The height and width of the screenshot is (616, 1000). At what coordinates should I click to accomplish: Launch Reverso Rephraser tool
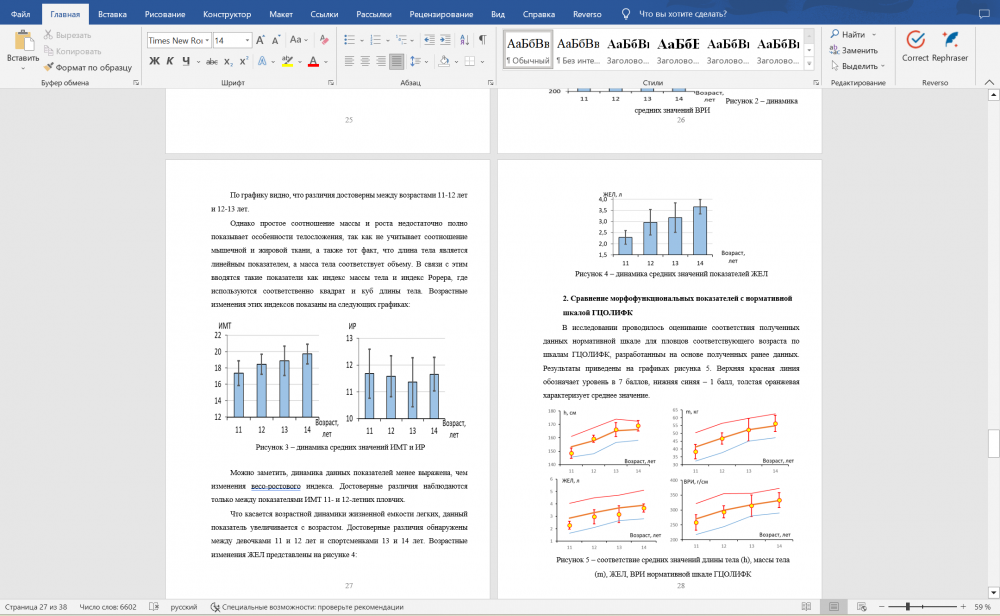click(949, 45)
